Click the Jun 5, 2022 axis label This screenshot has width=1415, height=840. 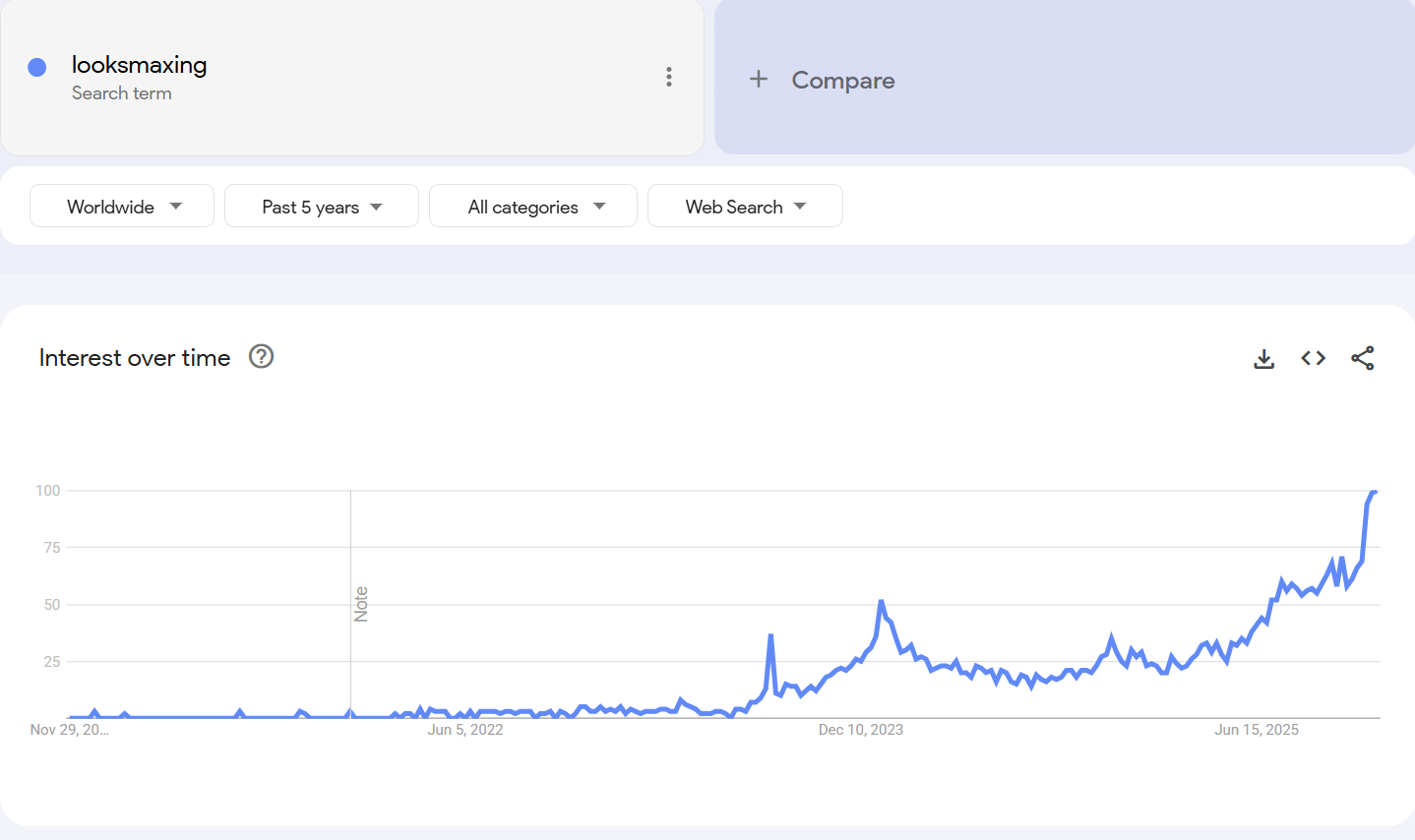[x=465, y=730]
